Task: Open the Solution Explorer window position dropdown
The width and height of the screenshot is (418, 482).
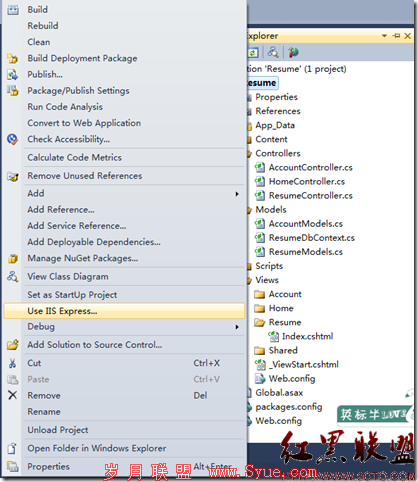Action: click(x=384, y=36)
